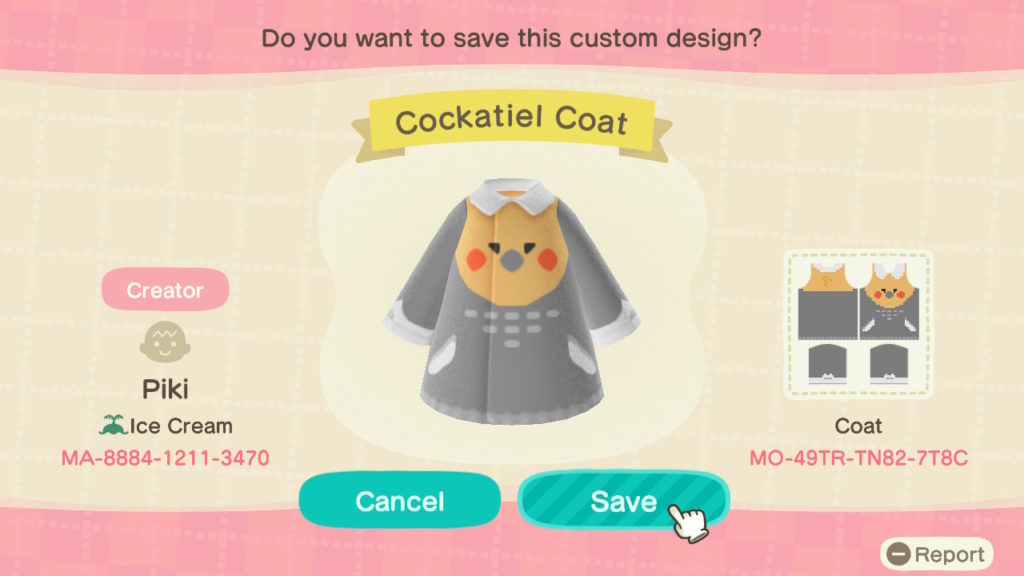Screen dimensions: 1024x576
Task: Click the Cancel button
Action: (x=400, y=501)
